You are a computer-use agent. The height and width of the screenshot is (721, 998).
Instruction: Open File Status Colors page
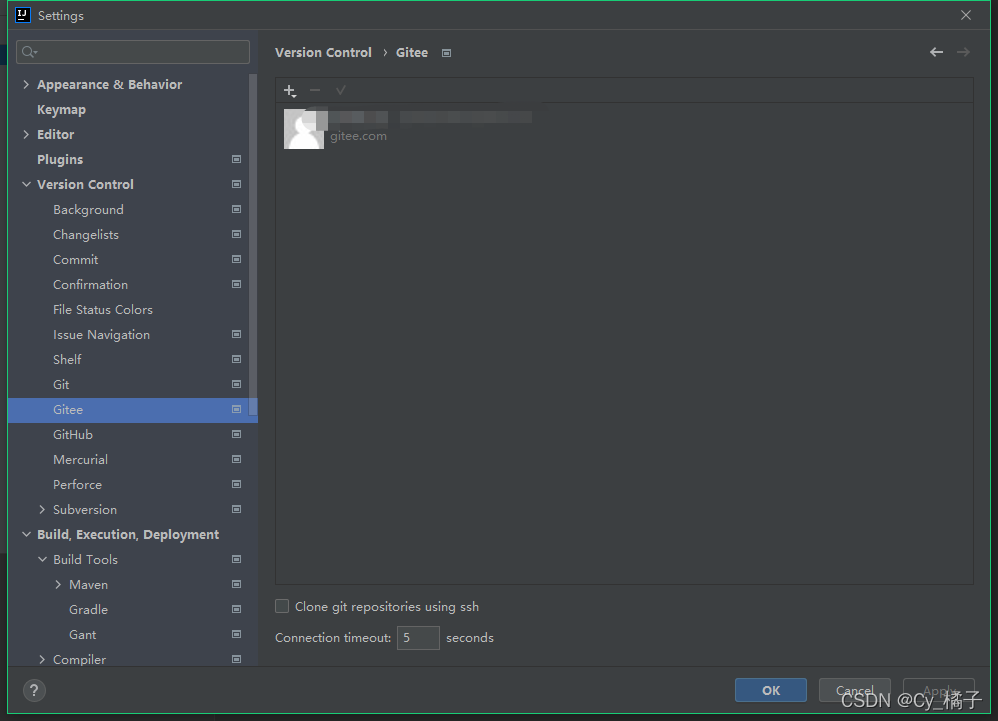point(102,310)
